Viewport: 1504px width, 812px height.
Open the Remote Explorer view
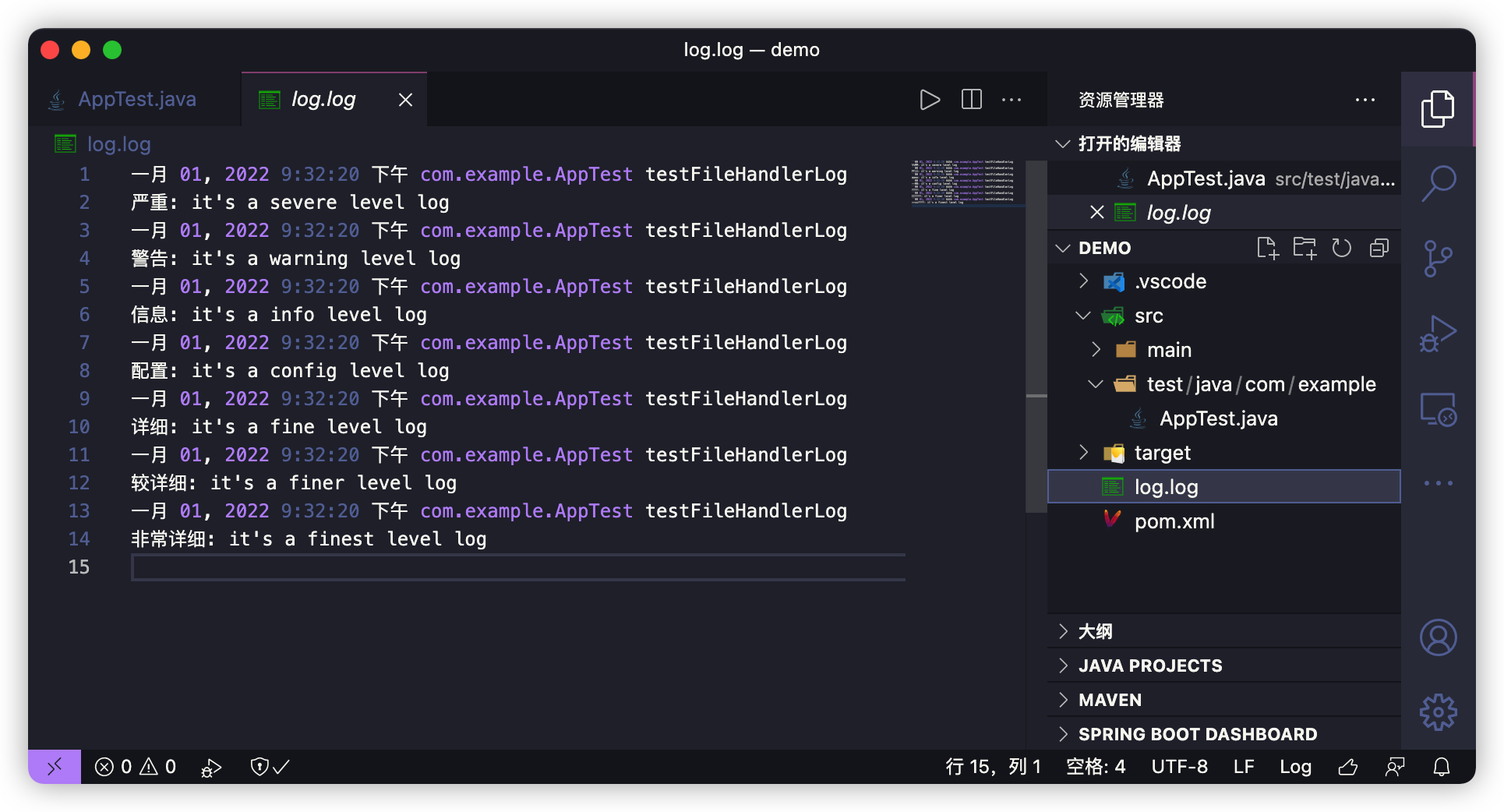click(x=1438, y=409)
